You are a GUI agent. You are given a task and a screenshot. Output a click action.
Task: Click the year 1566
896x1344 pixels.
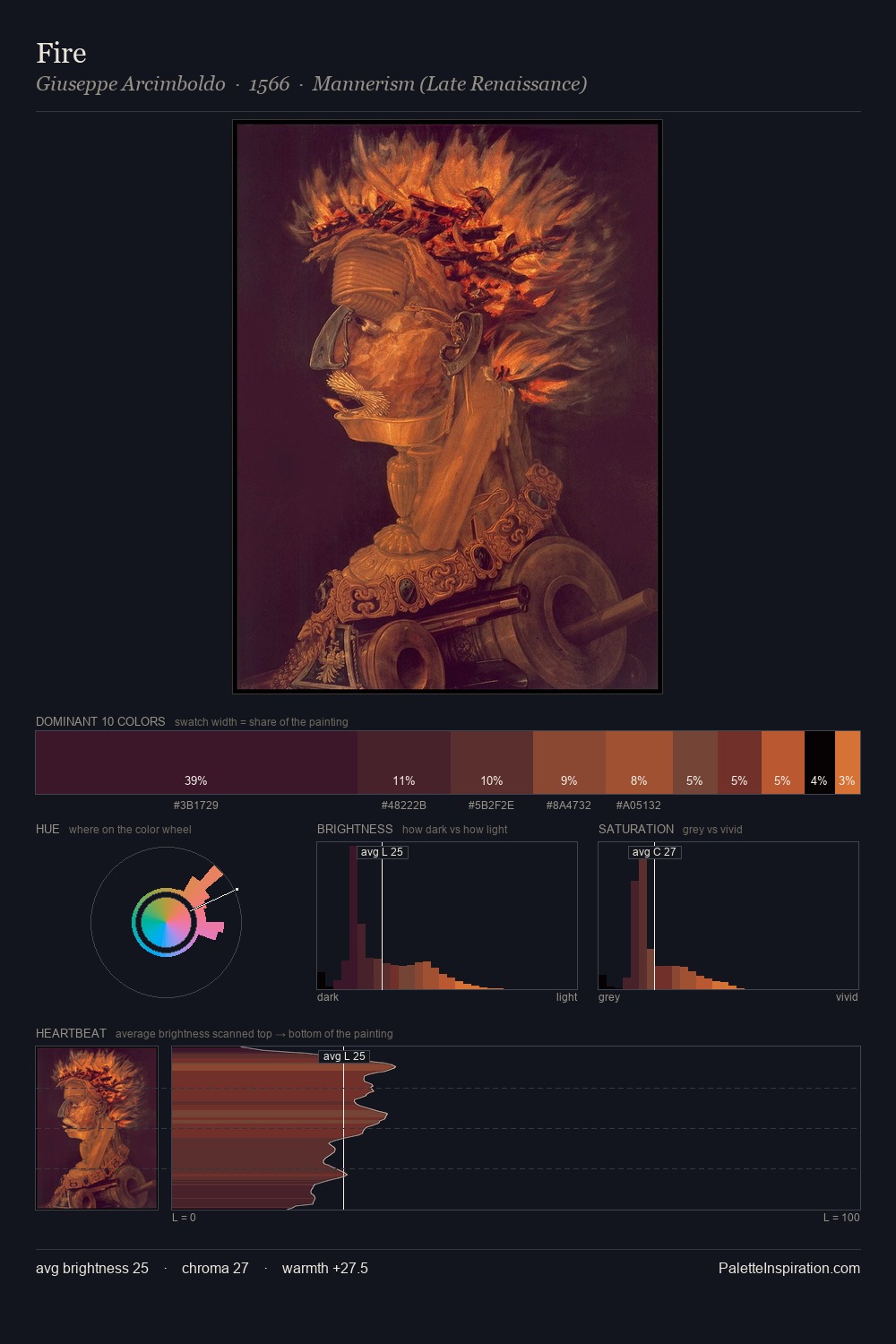(270, 83)
